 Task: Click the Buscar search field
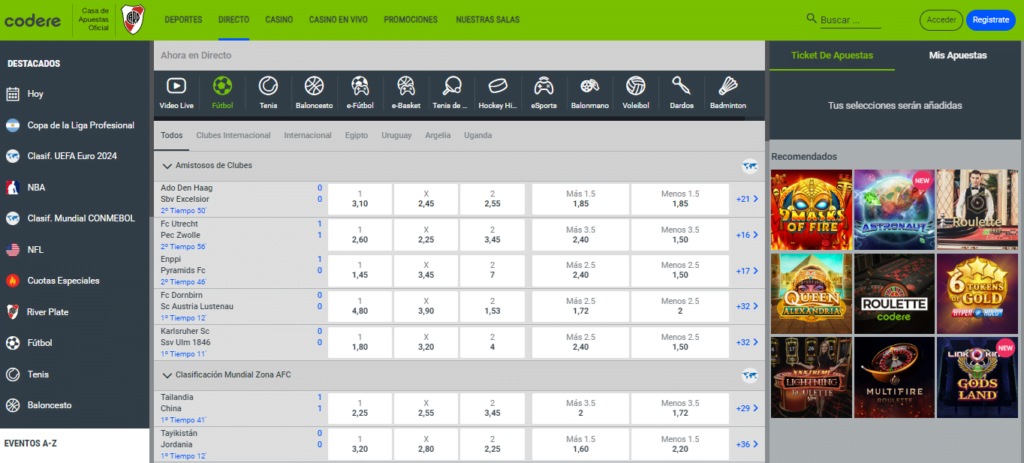coord(850,21)
